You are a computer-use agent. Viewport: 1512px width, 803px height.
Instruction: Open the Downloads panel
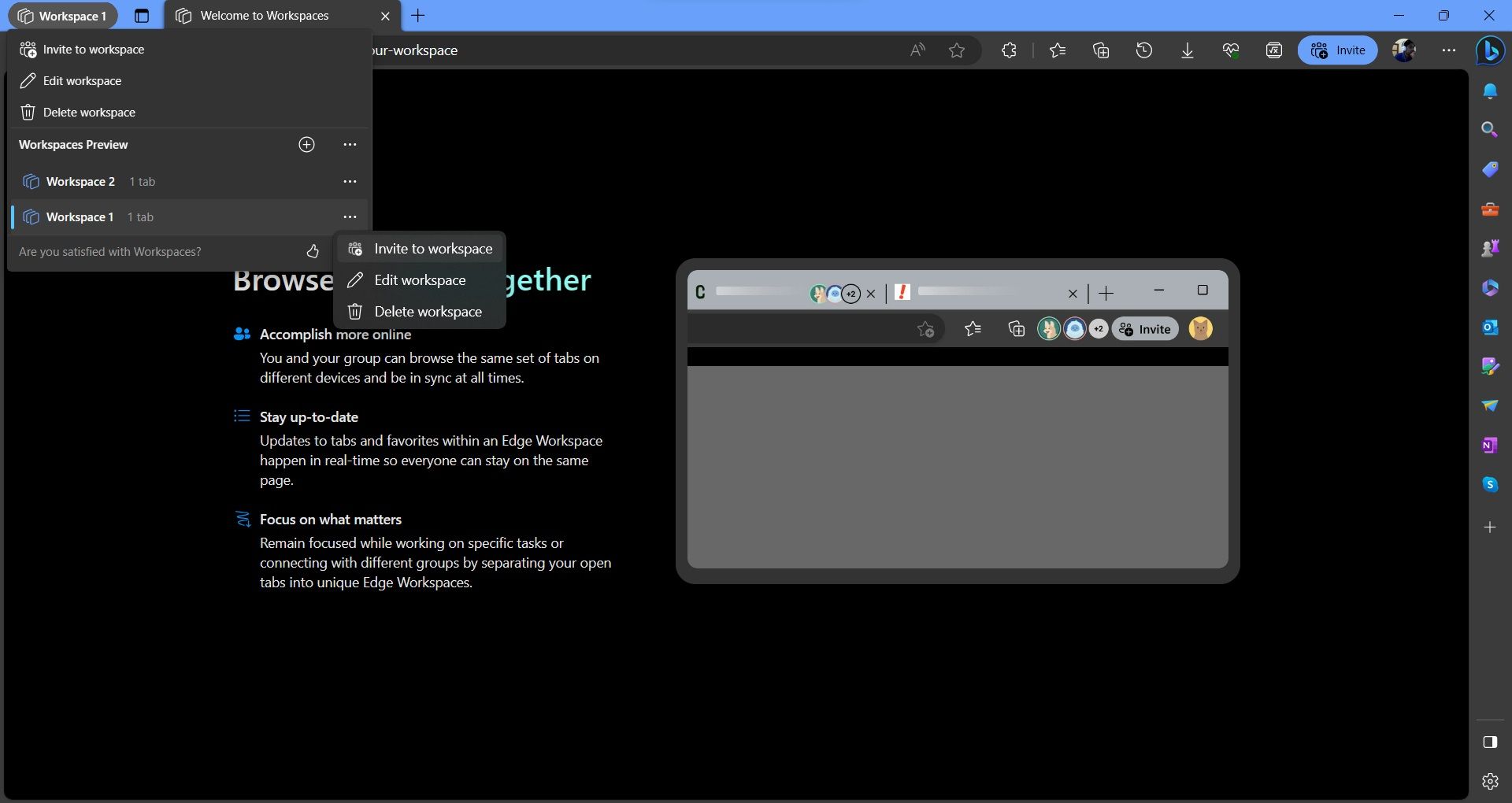pyautogui.click(x=1187, y=50)
